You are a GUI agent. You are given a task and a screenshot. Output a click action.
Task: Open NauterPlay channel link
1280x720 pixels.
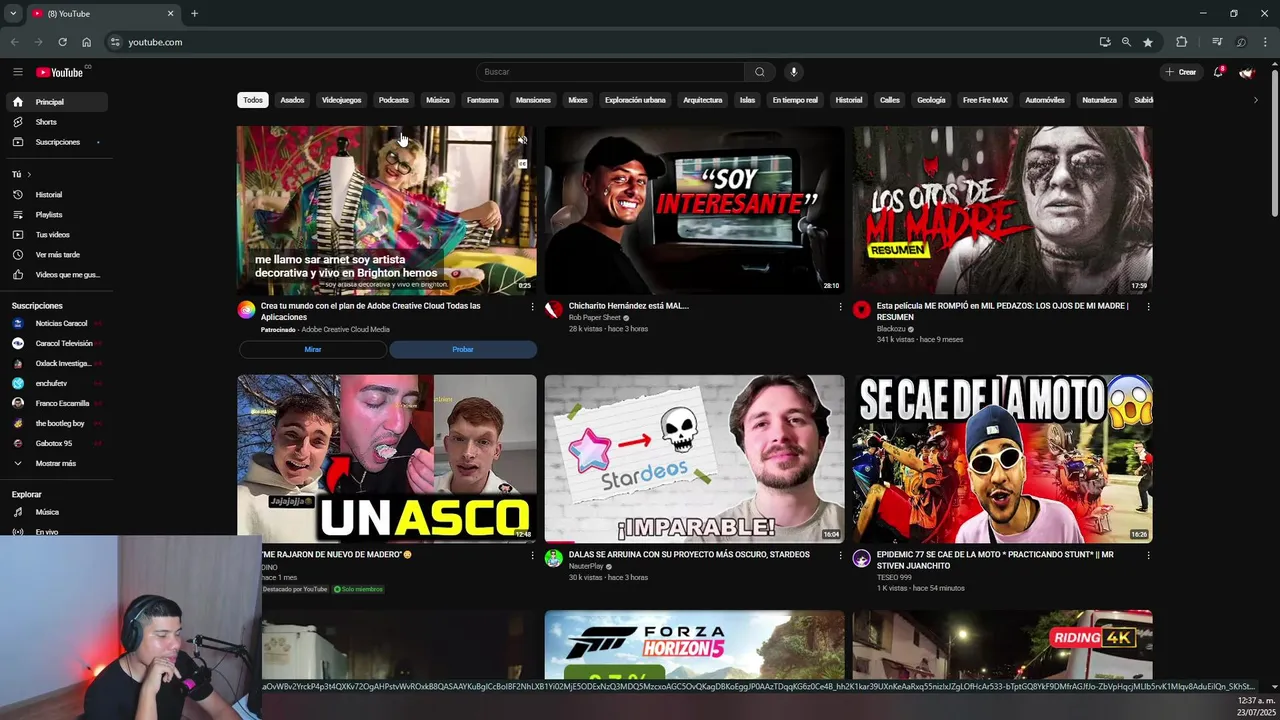pyautogui.click(x=586, y=566)
